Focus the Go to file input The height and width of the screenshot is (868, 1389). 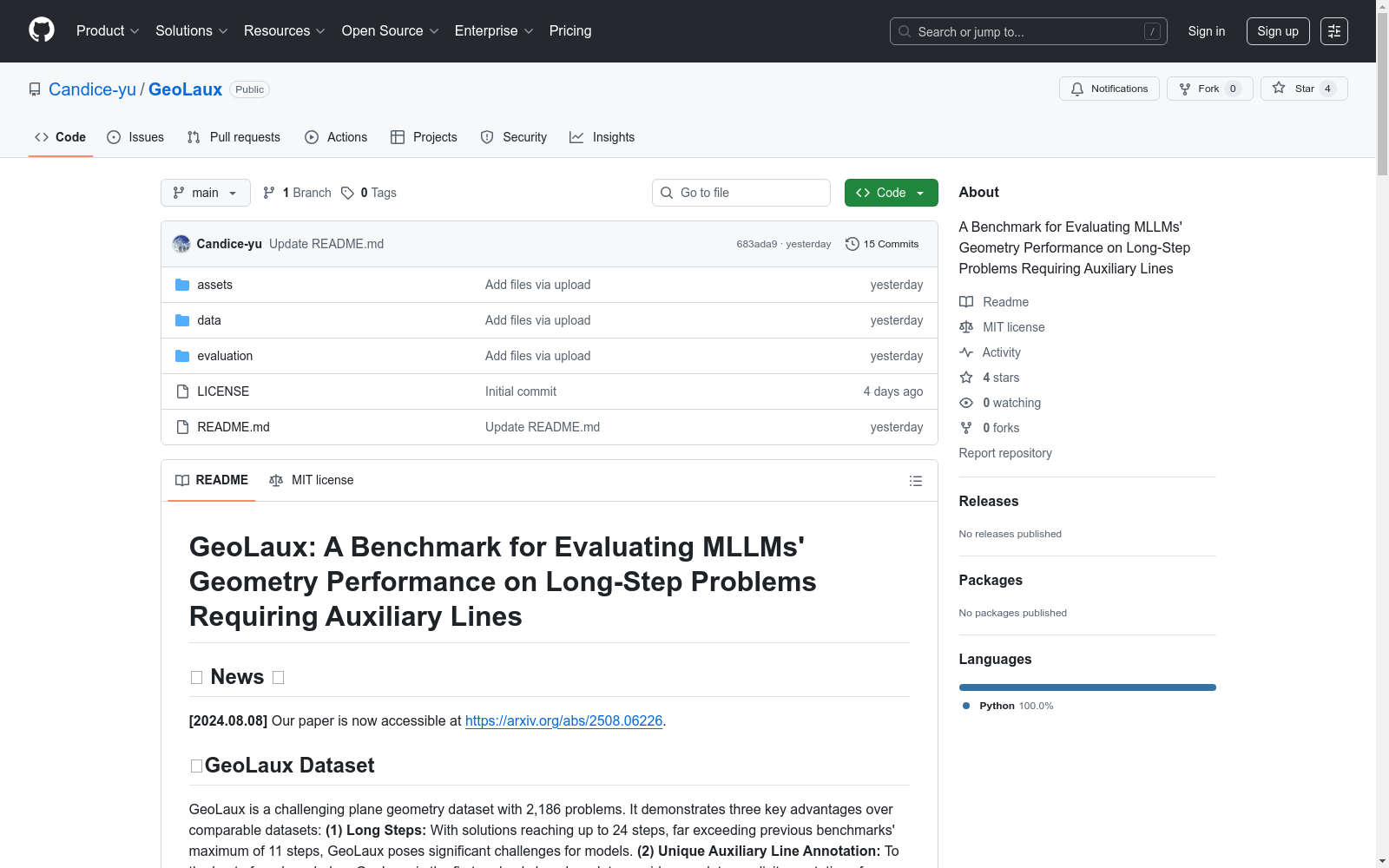point(741,193)
